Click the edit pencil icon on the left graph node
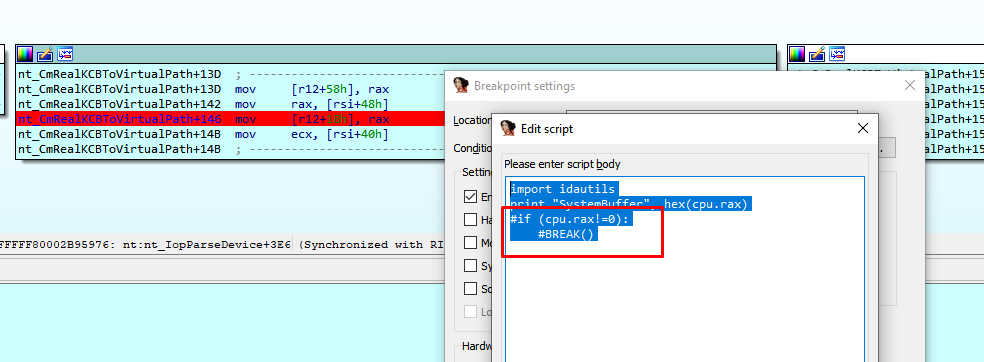The height and width of the screenshot is (362, 984). [45, 54]
